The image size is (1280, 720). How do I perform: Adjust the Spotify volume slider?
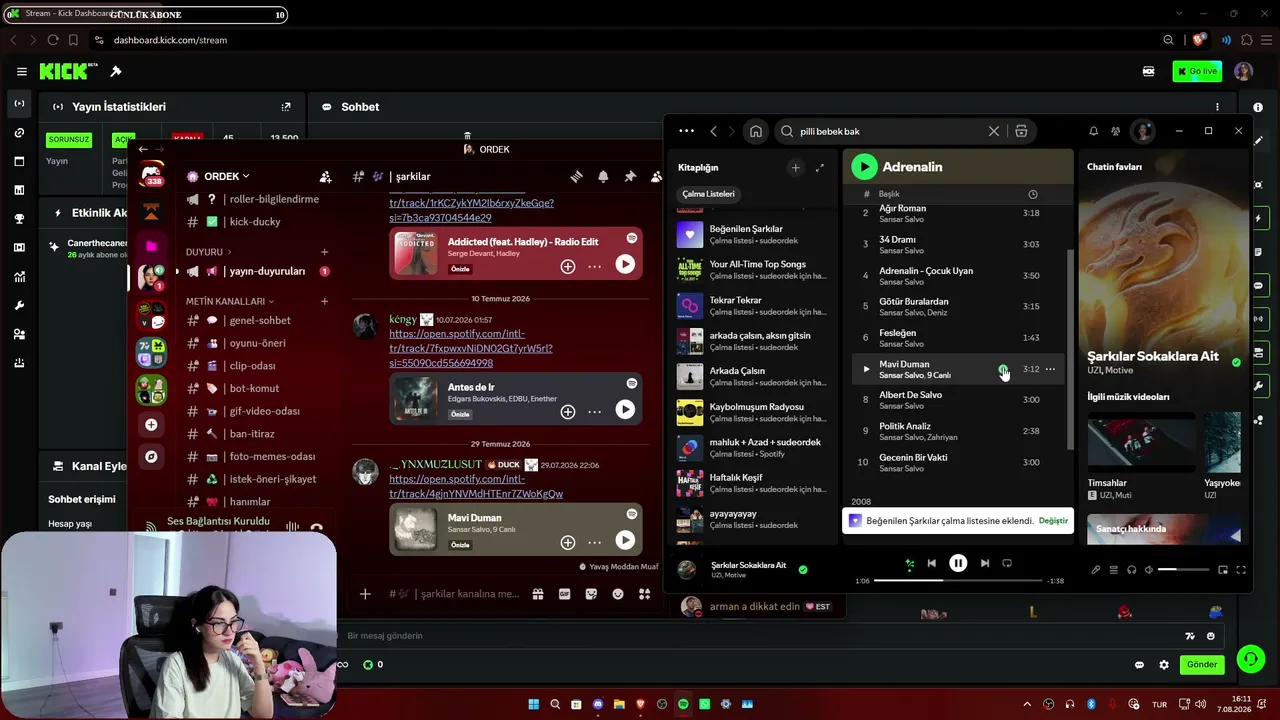(x=1183, y=570)
